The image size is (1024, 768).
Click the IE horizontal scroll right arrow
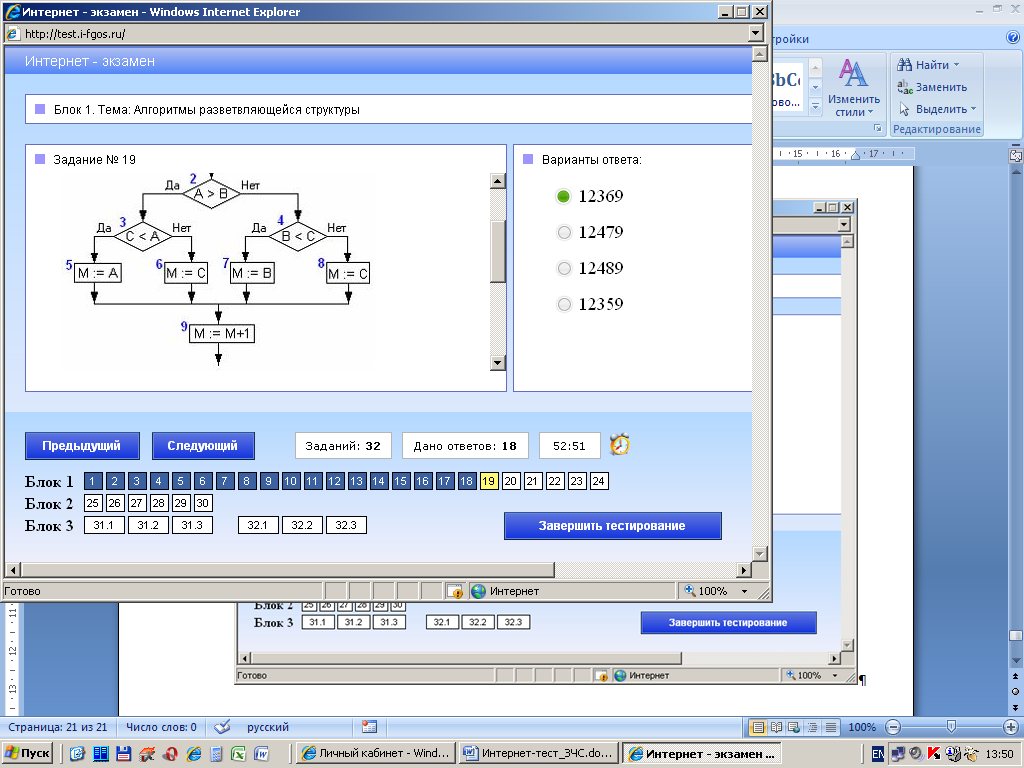pos(743,569)
